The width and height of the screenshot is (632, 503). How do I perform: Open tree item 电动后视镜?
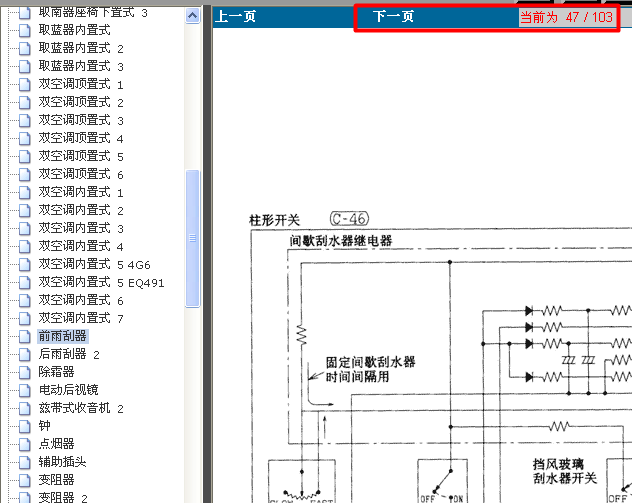(x=69, y=390)
